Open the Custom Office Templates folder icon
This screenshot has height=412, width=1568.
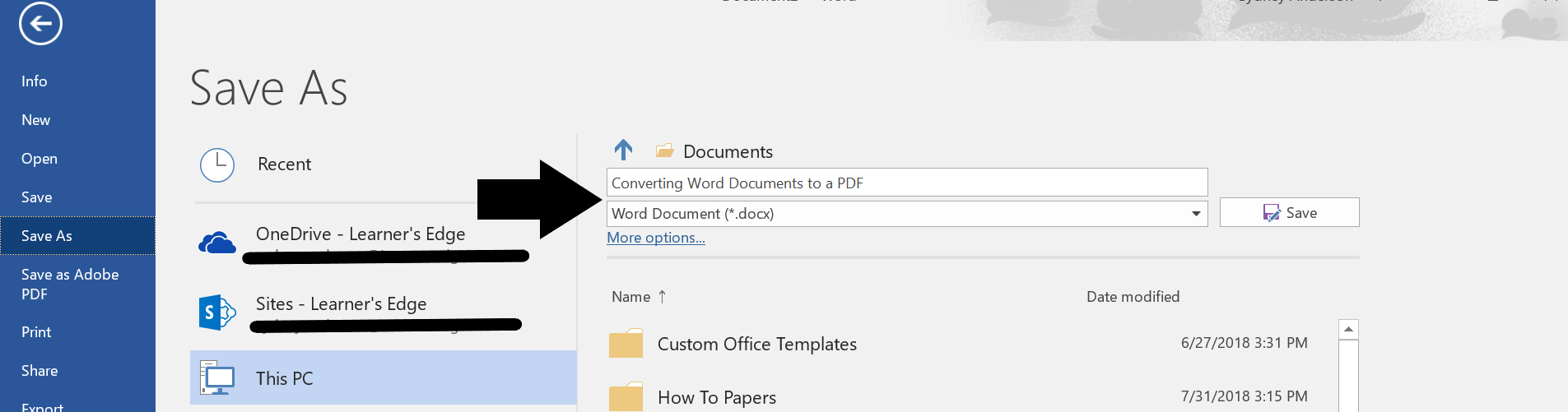tap(626, 344)
